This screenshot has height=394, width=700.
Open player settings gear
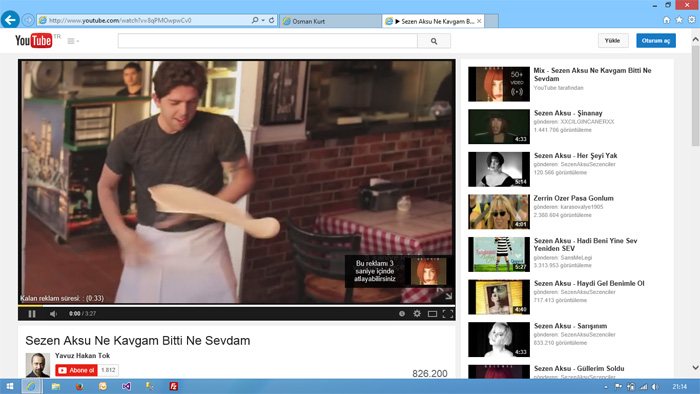(417, 314)
